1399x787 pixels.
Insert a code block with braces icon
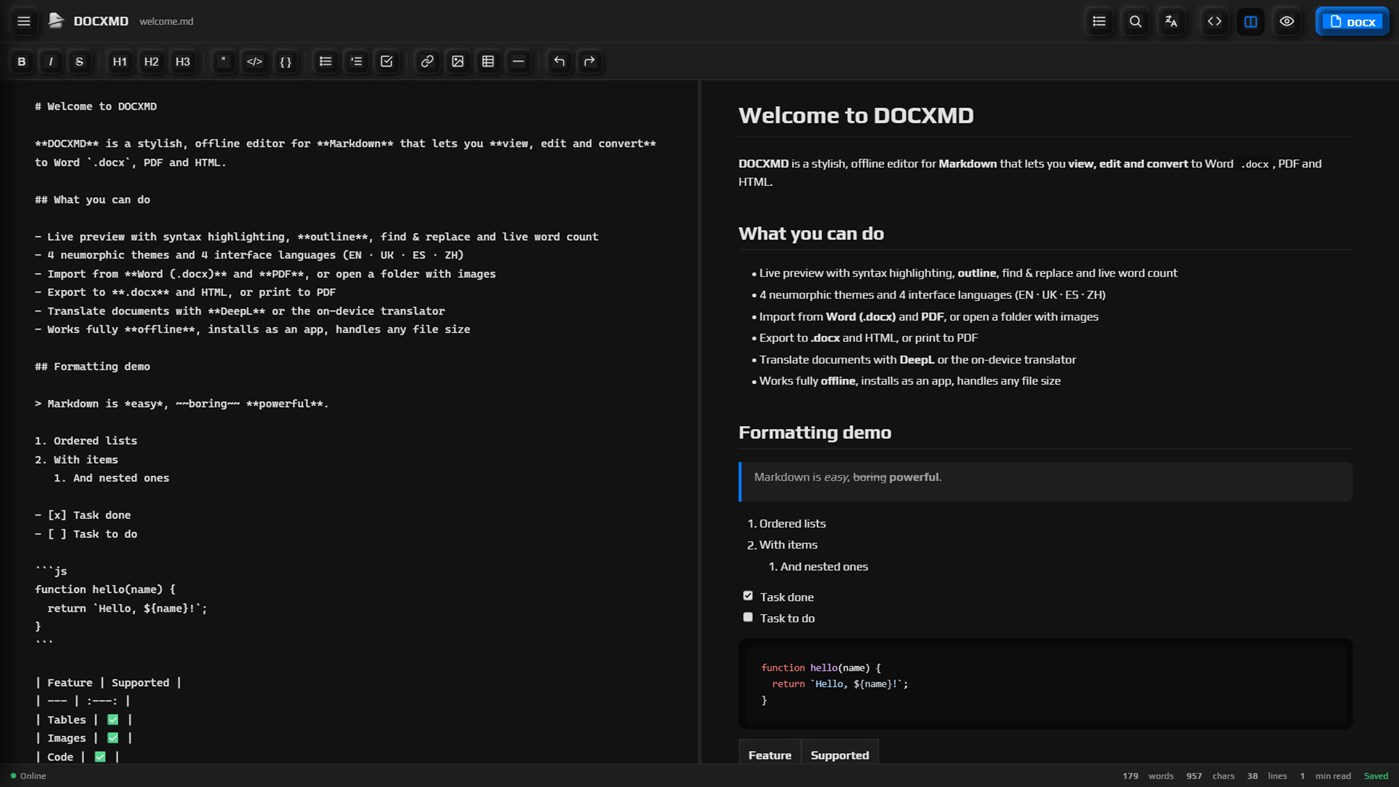(x=286, y=62)
